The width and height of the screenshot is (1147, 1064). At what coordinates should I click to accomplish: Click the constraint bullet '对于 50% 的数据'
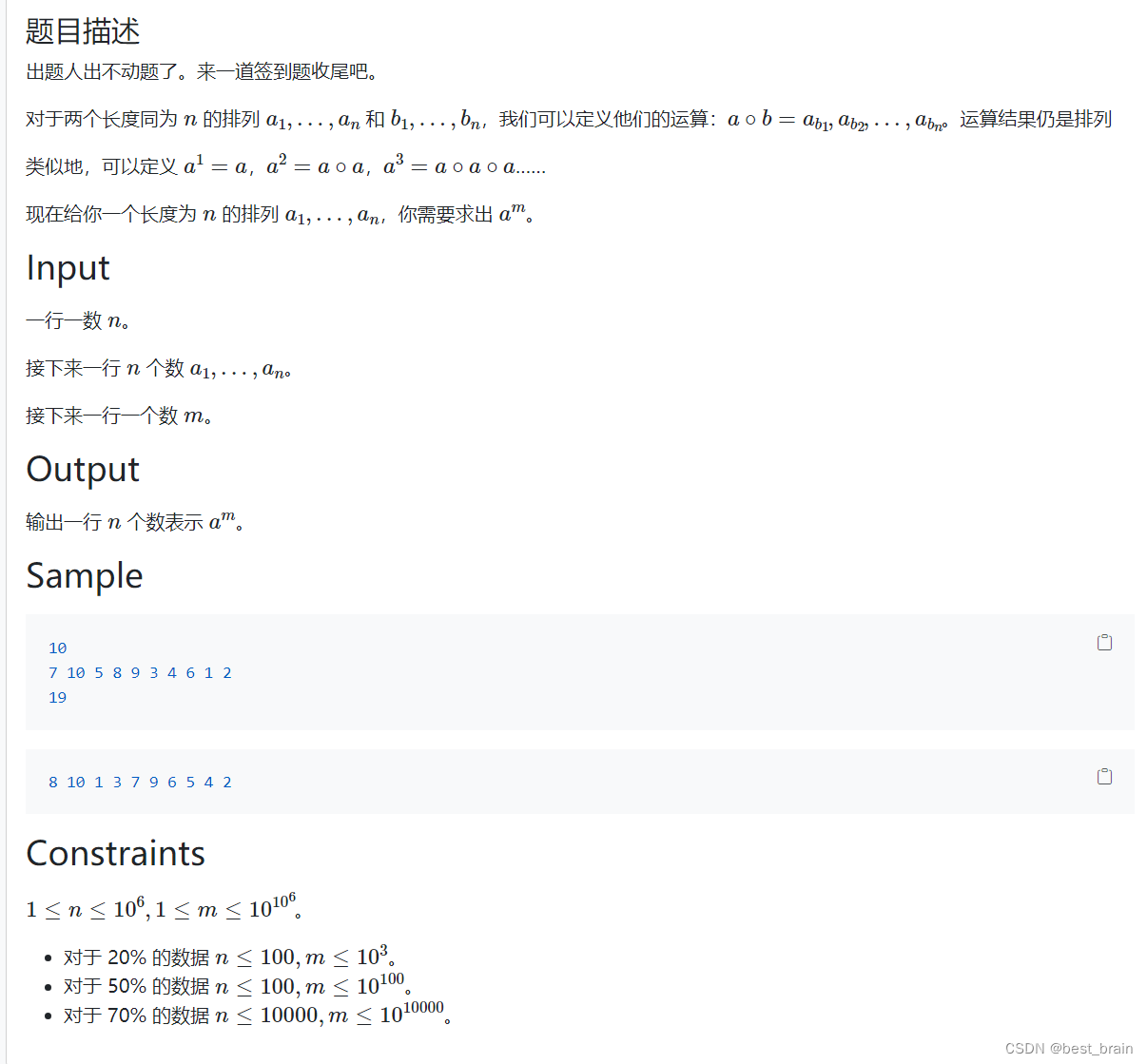(x=238, y=986)
